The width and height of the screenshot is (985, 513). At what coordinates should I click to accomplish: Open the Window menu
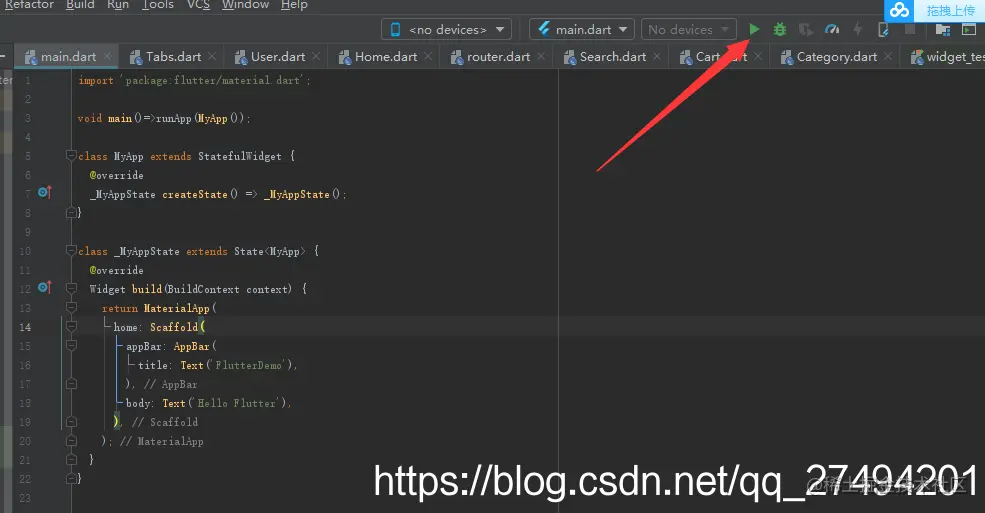(x=245, y=5)
